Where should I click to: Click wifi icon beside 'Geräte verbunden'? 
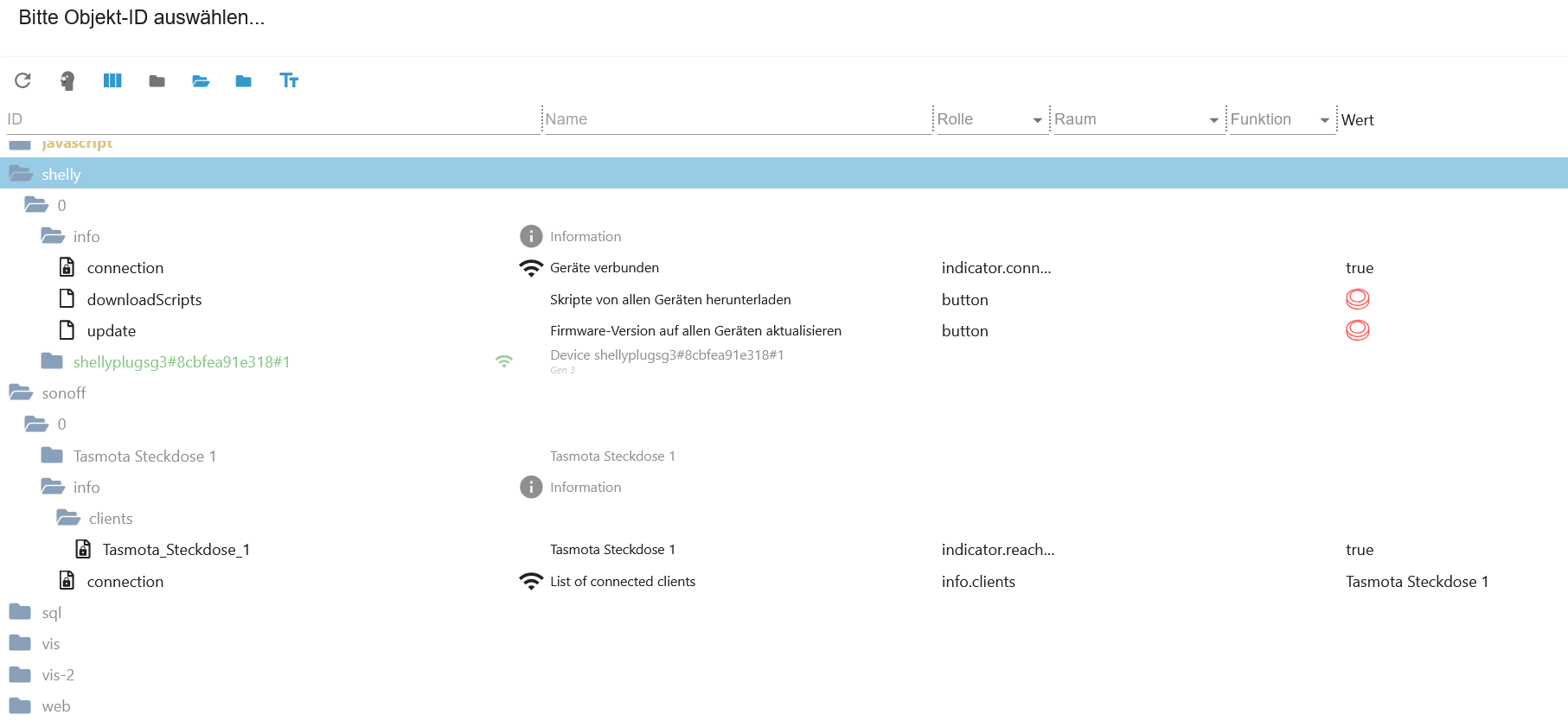[x=531, y=268]
